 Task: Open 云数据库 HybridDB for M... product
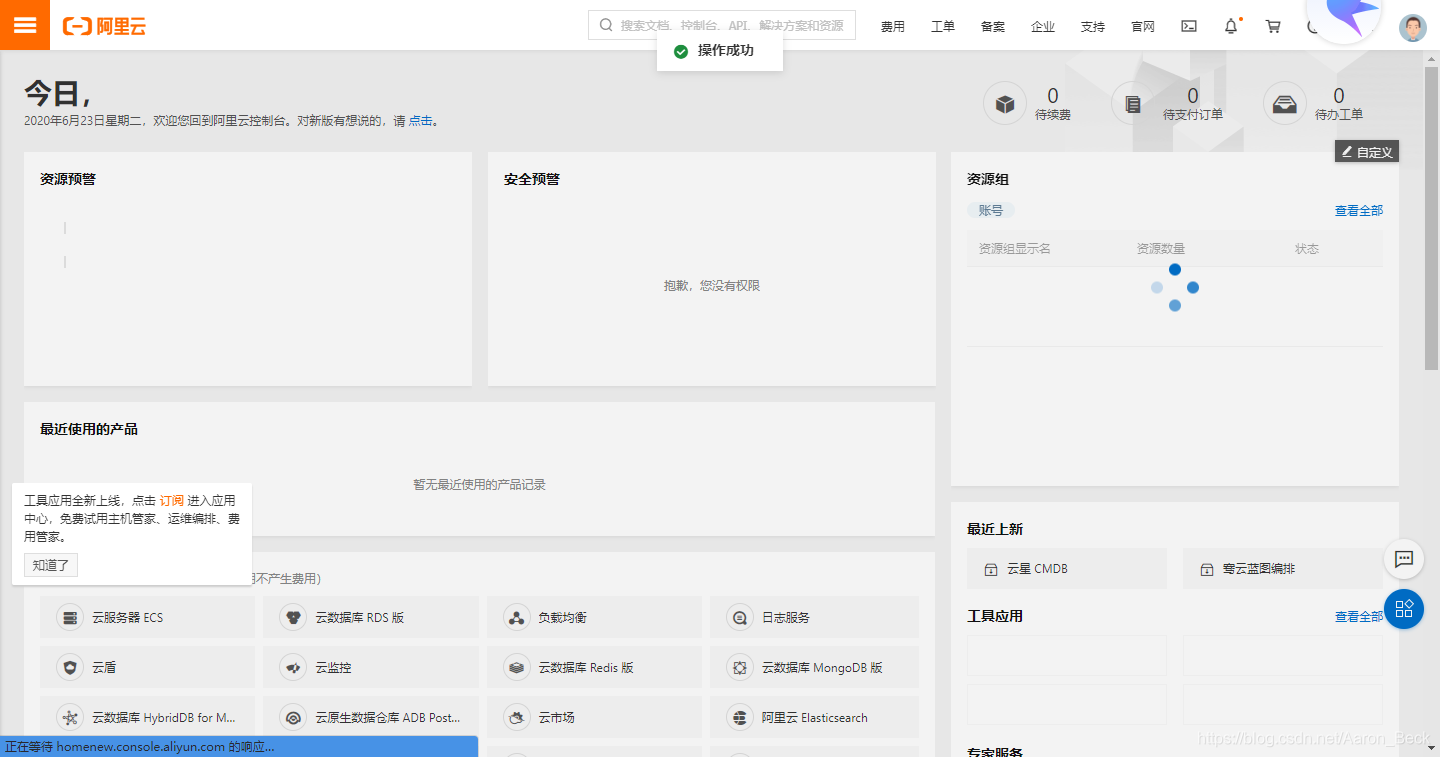pos(148,717)
